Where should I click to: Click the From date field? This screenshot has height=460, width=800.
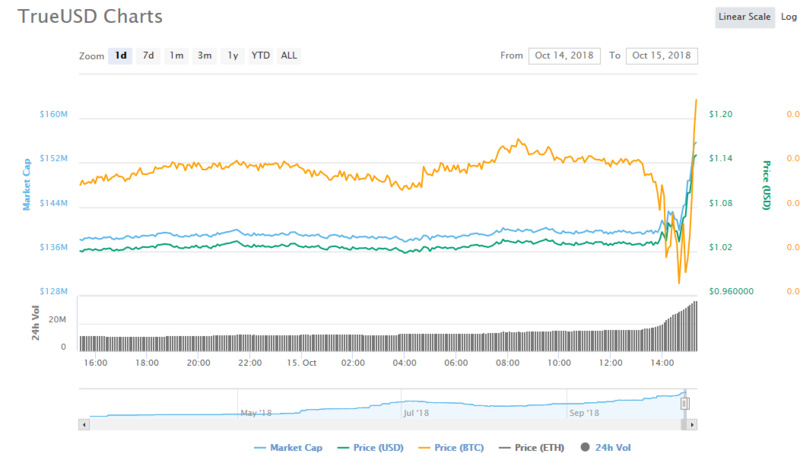tap(564, 56)
